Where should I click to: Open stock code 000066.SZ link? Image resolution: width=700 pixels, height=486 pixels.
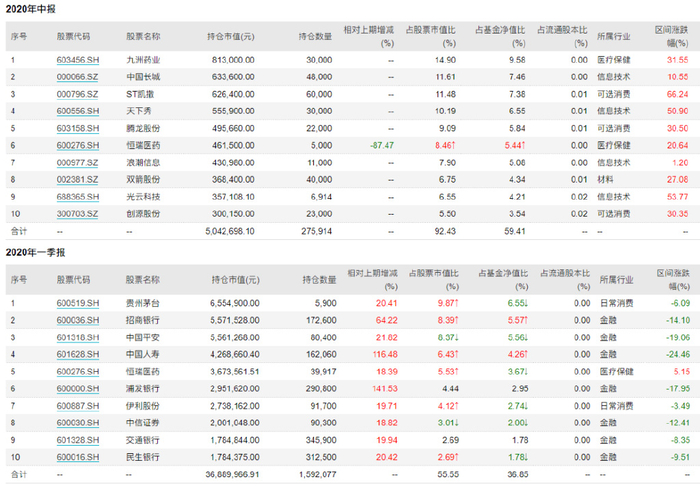pyautogui.click(x=77, y=77)
